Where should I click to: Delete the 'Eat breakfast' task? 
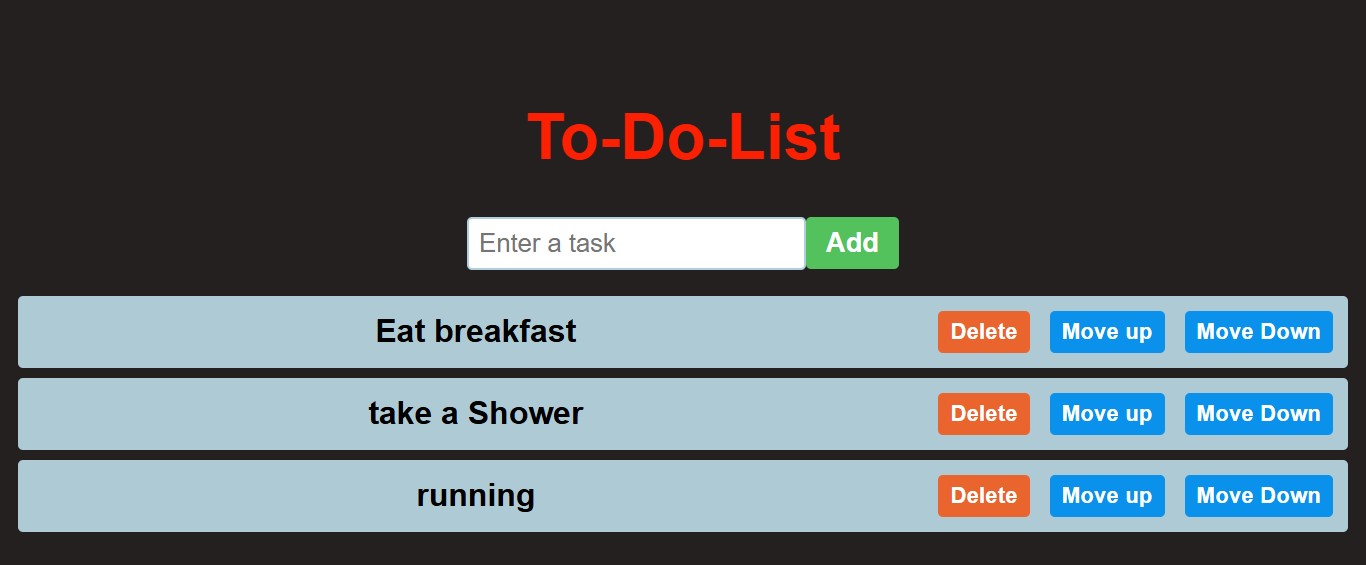click(x=983, y=332)
